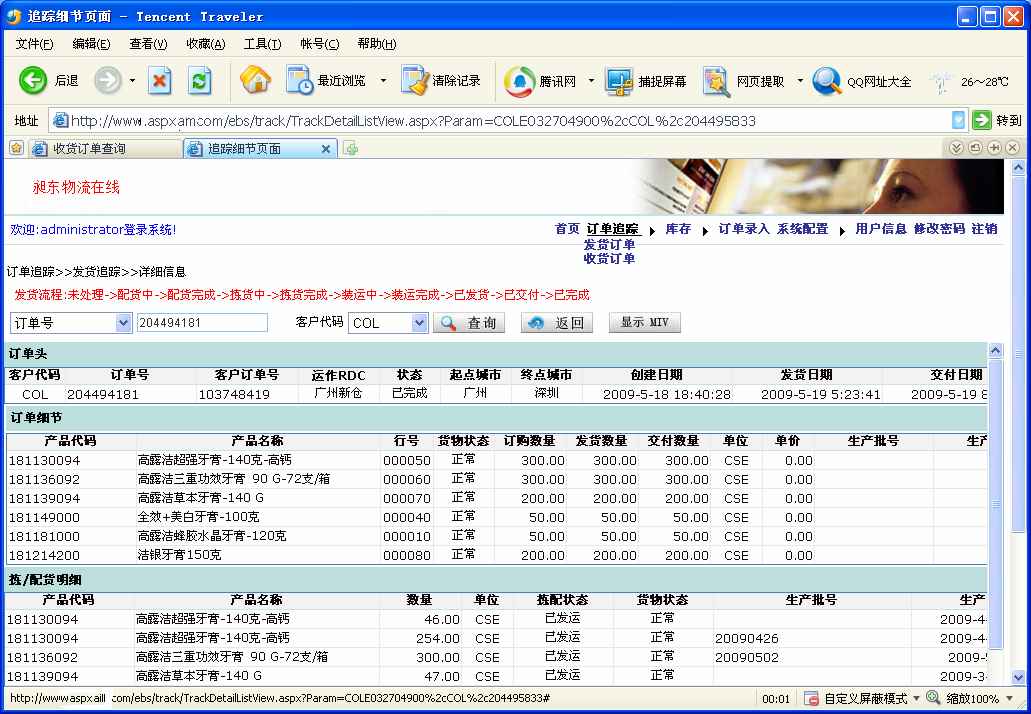Expand the 订单号 search type dropdown
This screenshot has width=1031, height=714.
click(x=124, y=323)
